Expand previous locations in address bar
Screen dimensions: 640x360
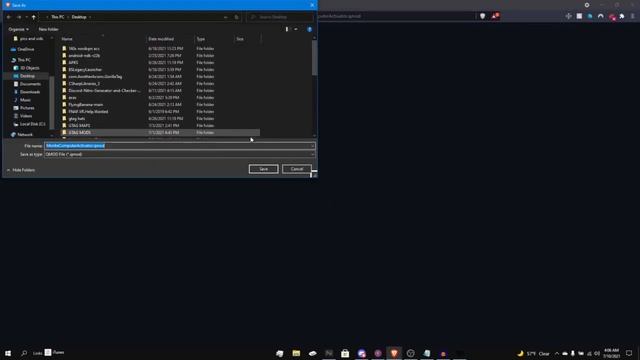(x=226, y=17)
